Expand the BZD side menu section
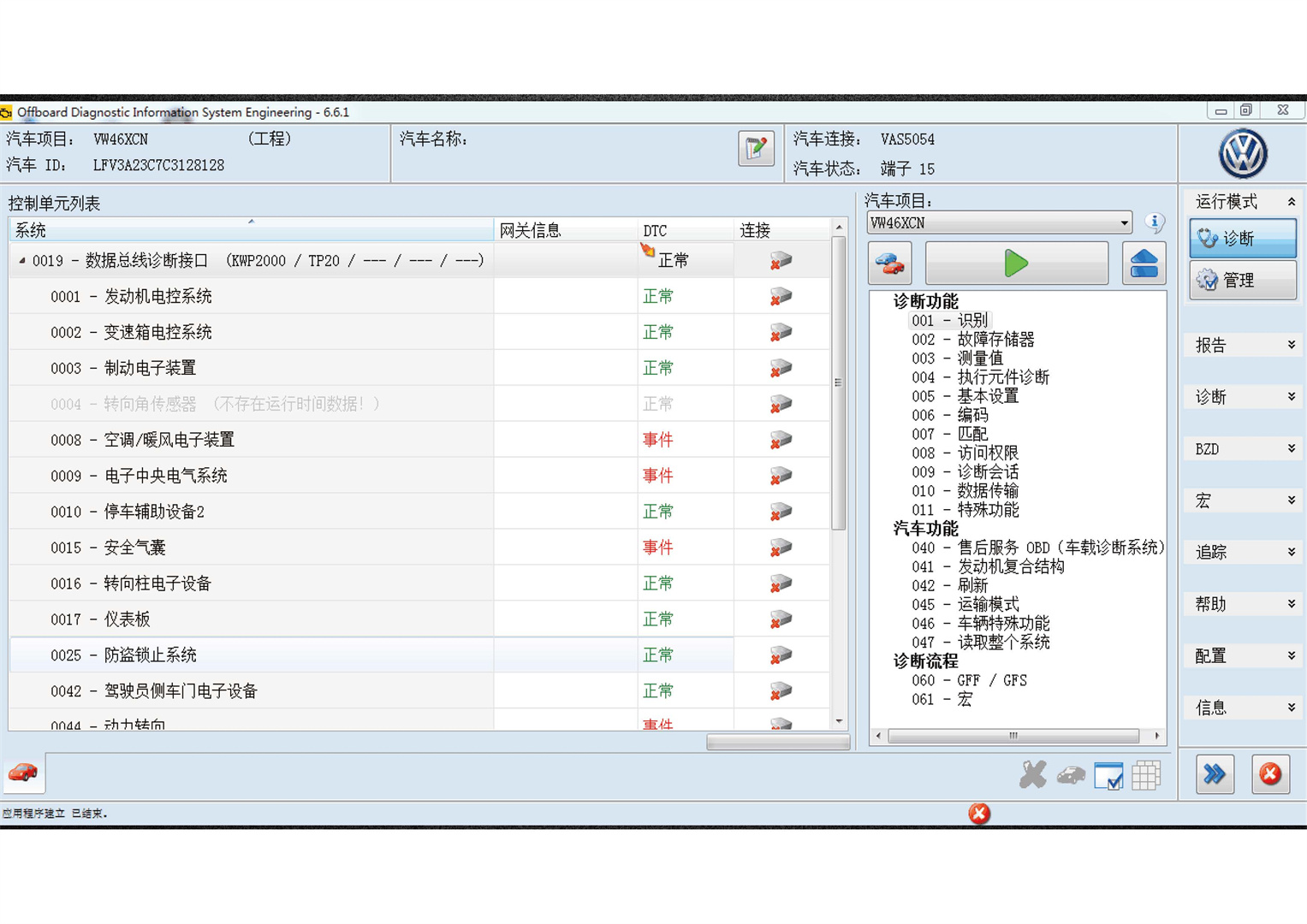 tap(1243, 449)
